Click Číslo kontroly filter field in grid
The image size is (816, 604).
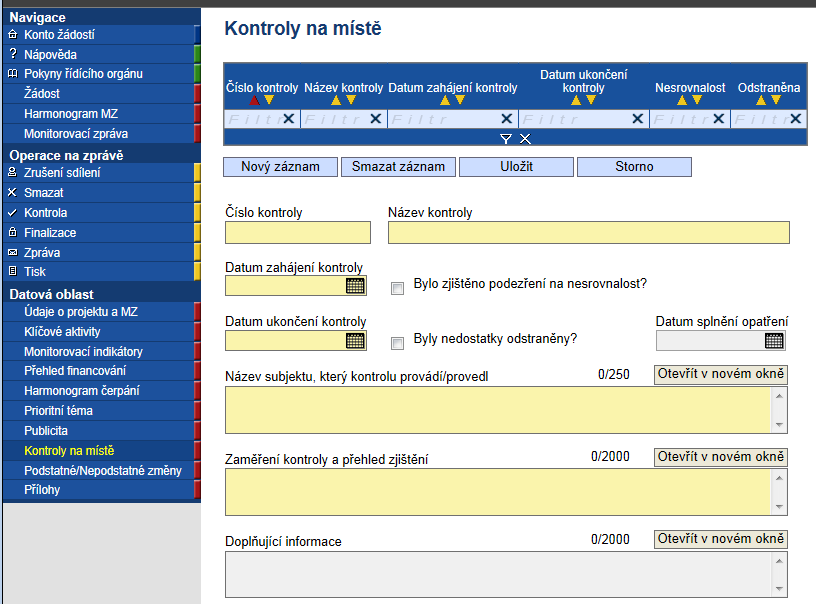[254, 119]
